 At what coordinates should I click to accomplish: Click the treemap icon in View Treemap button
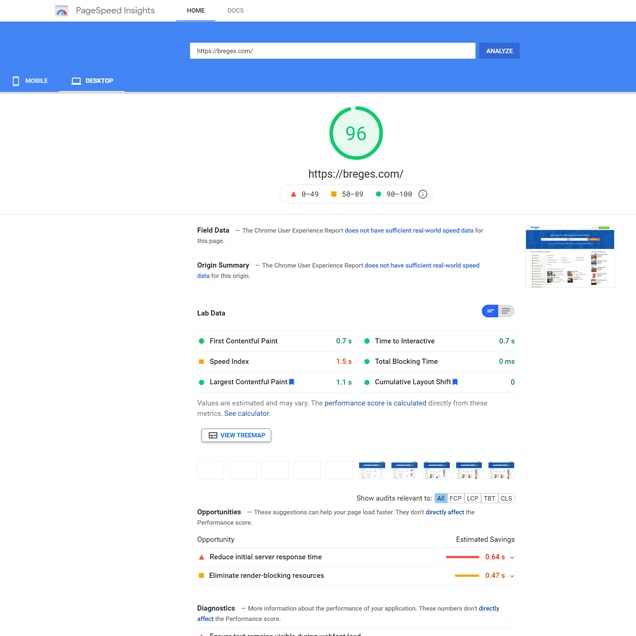click(213, 435)
